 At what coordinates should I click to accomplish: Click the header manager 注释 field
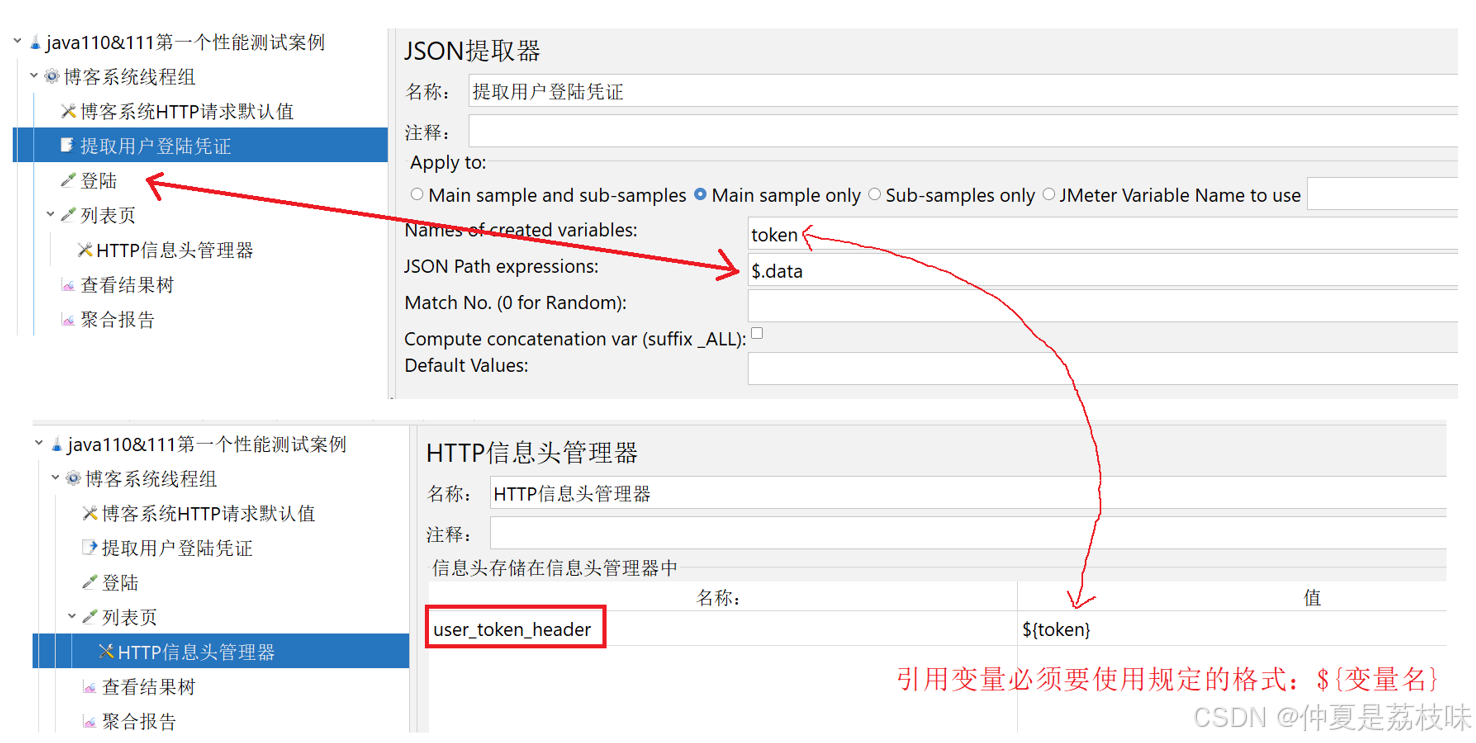click(x=969, y=532)
